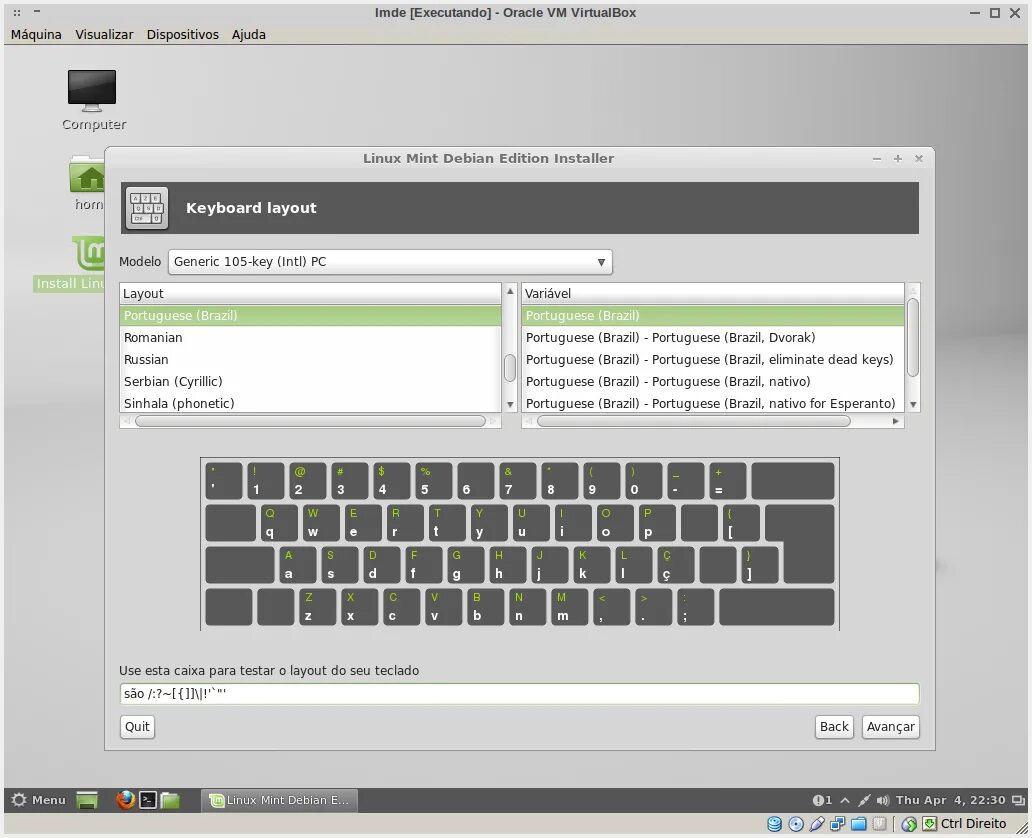Select the Brazil nativo variant
Viewport: 1032px width, 838px height.
tap(712, 381)
